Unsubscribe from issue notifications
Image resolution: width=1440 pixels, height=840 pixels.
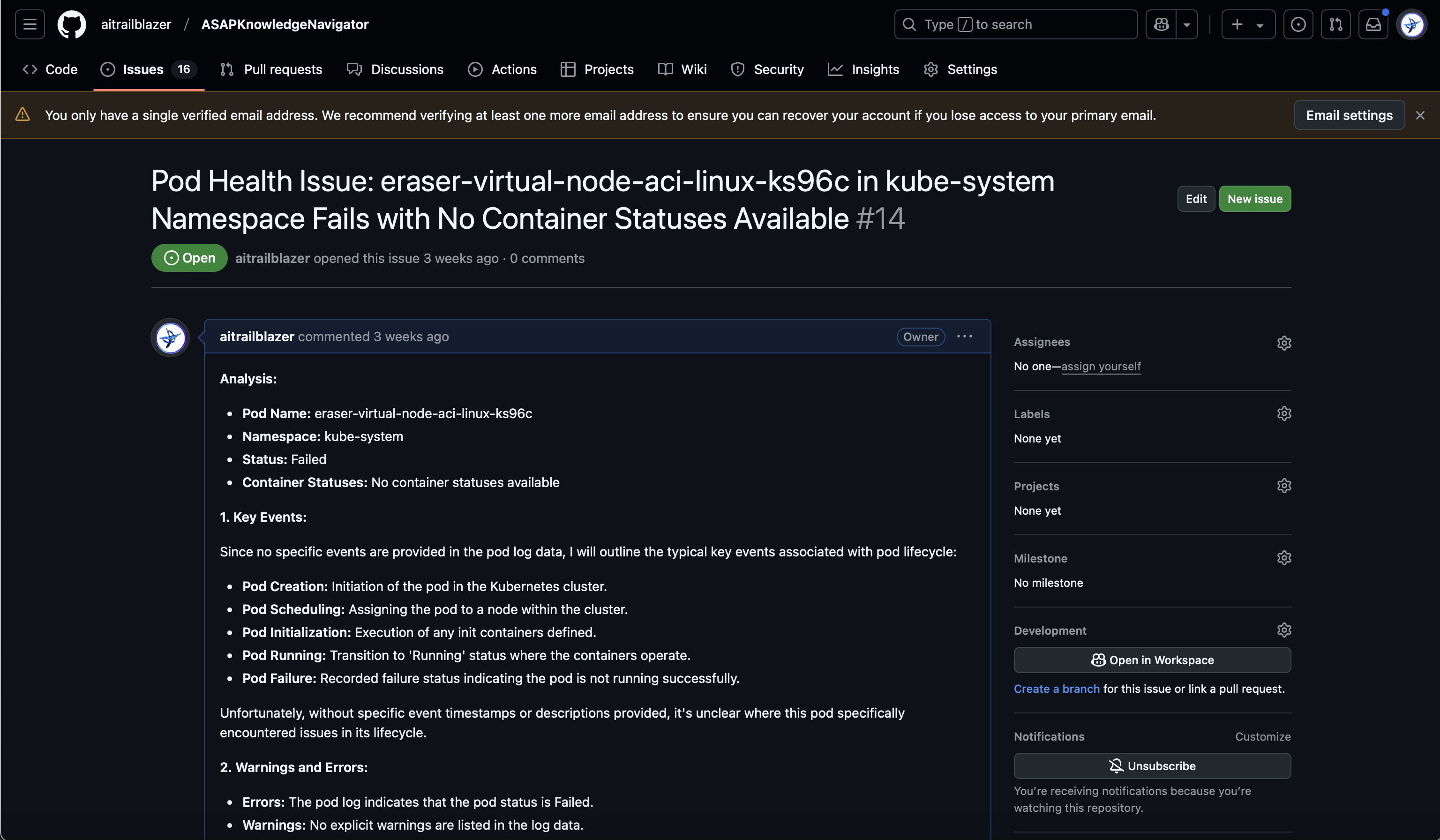pos(1151,766)
